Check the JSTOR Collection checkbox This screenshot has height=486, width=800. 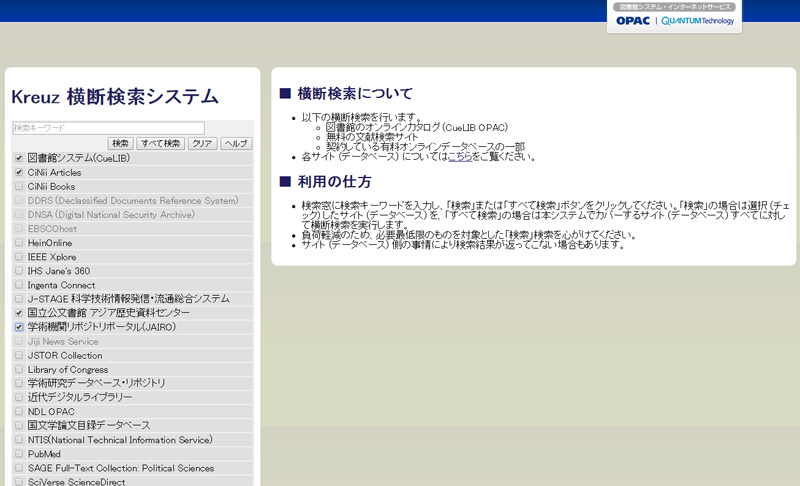[19, 355]
